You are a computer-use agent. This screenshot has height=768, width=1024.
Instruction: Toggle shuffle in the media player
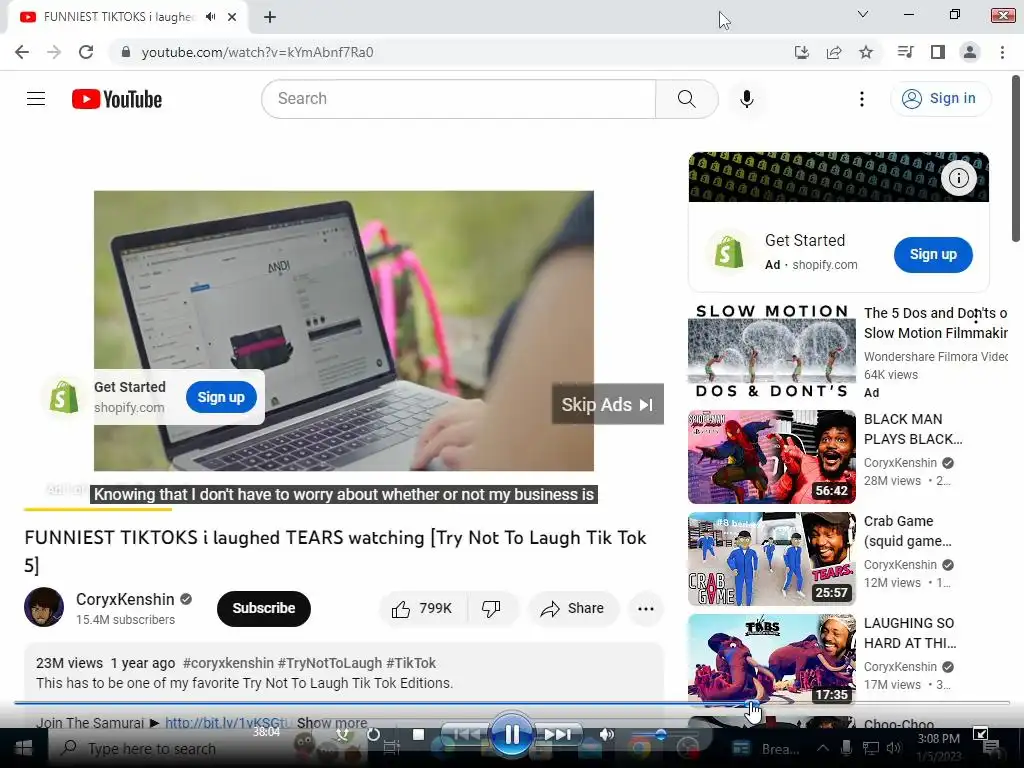tap(342, 735)
